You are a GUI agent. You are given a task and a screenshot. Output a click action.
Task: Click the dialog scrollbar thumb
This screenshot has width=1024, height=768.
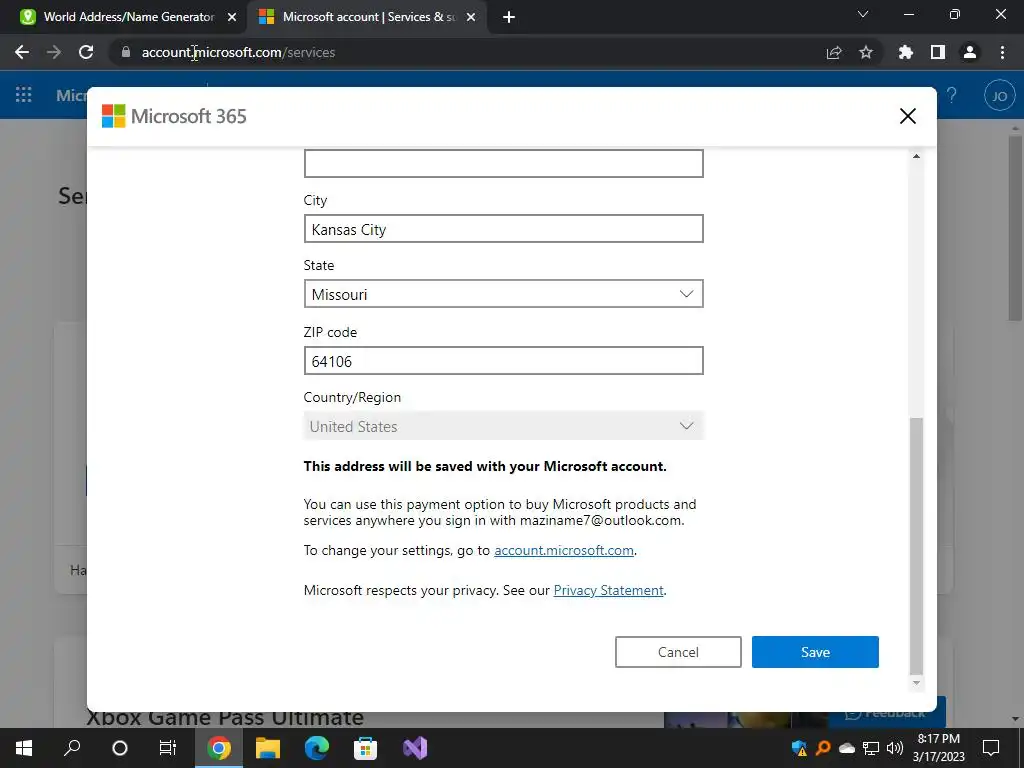pos(916,545)
